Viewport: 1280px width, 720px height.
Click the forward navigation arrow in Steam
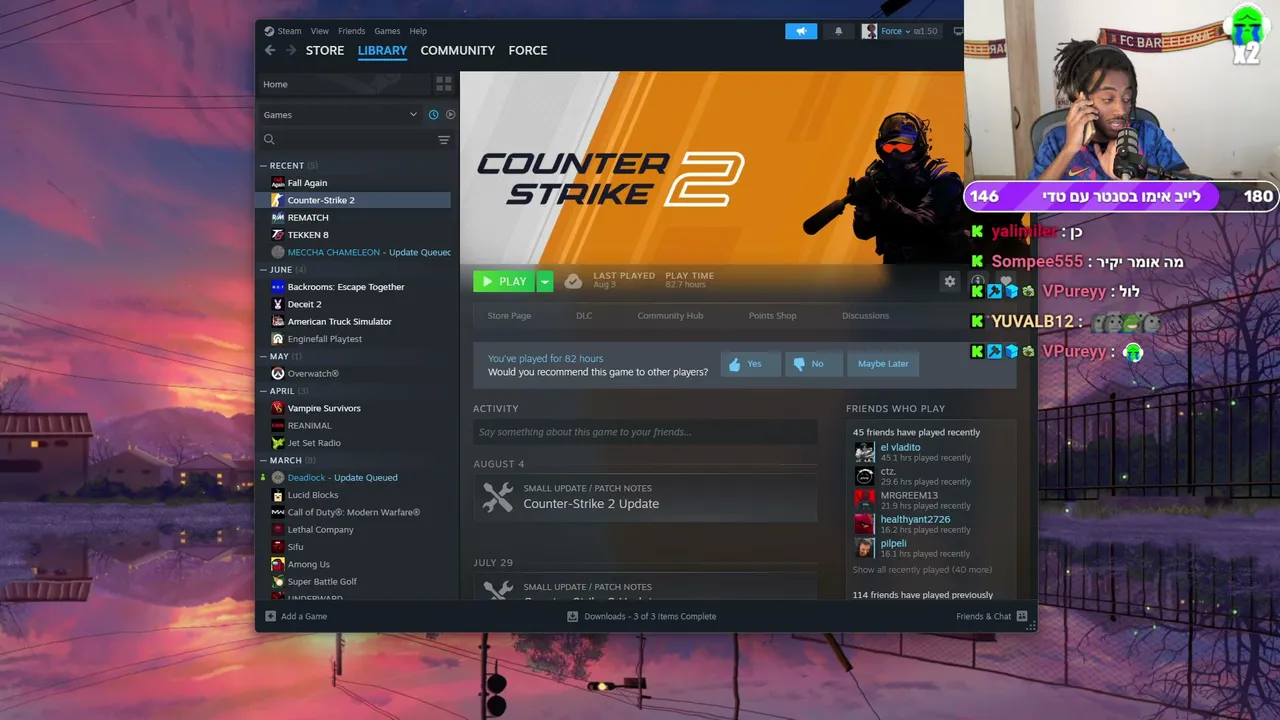[x=291, y=50]
